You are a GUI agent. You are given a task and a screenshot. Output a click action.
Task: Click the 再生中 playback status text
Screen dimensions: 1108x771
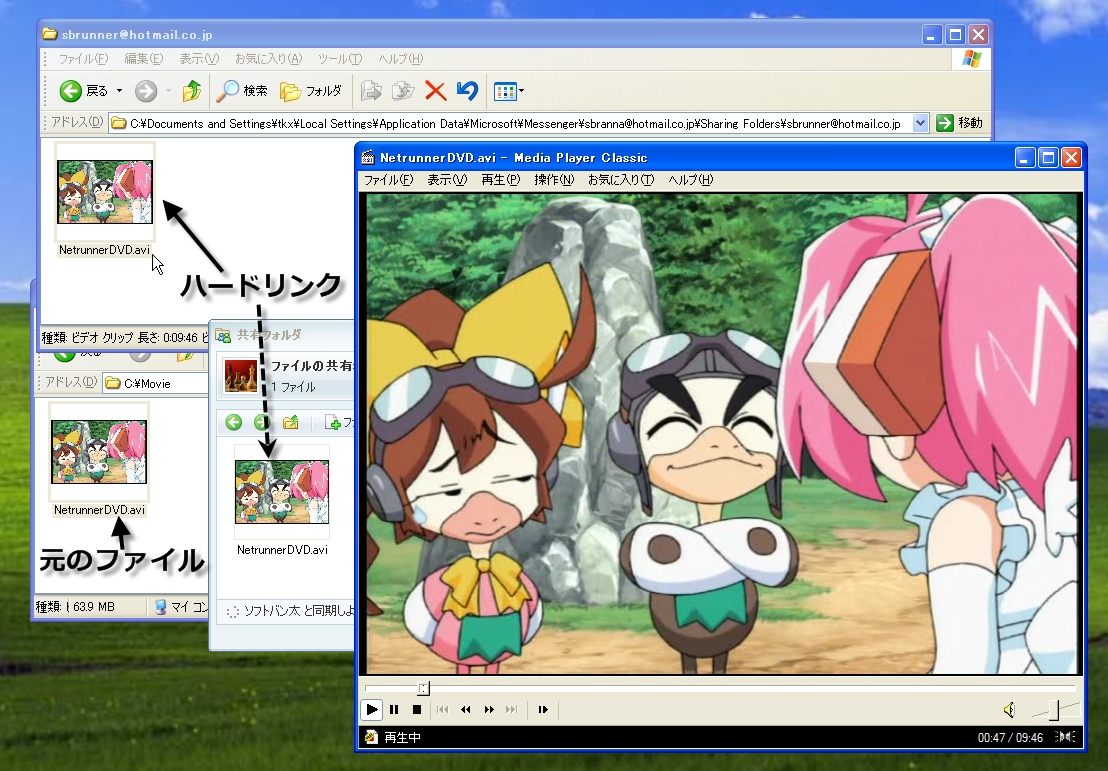403,738
